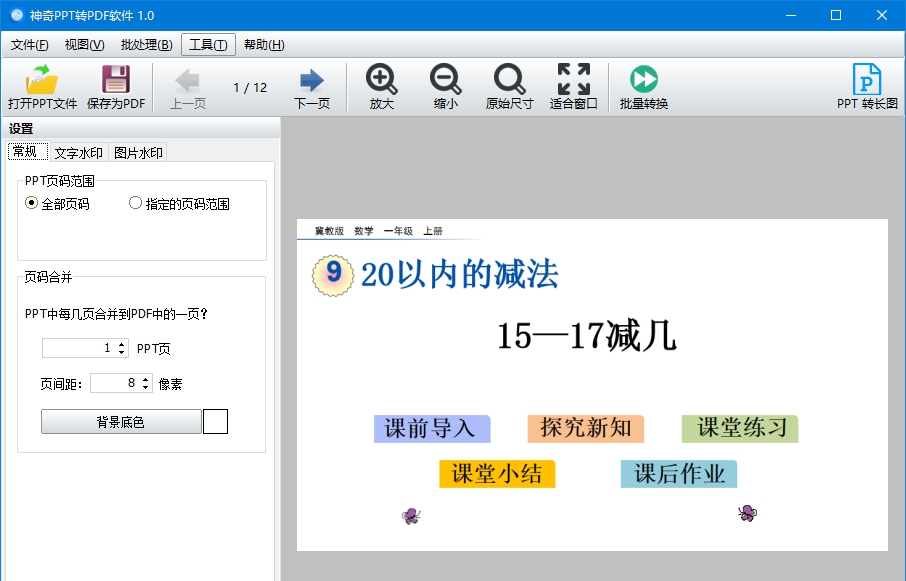Viewport: 906px width, 581px height.
Task: Switch to the 文字水印 tab
Action: [78, 152]
